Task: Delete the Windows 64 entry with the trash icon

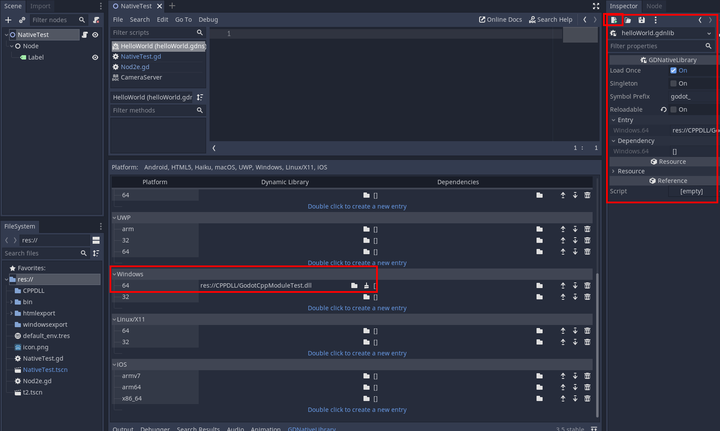Action: pyautogui.click(x=587, y=285)
